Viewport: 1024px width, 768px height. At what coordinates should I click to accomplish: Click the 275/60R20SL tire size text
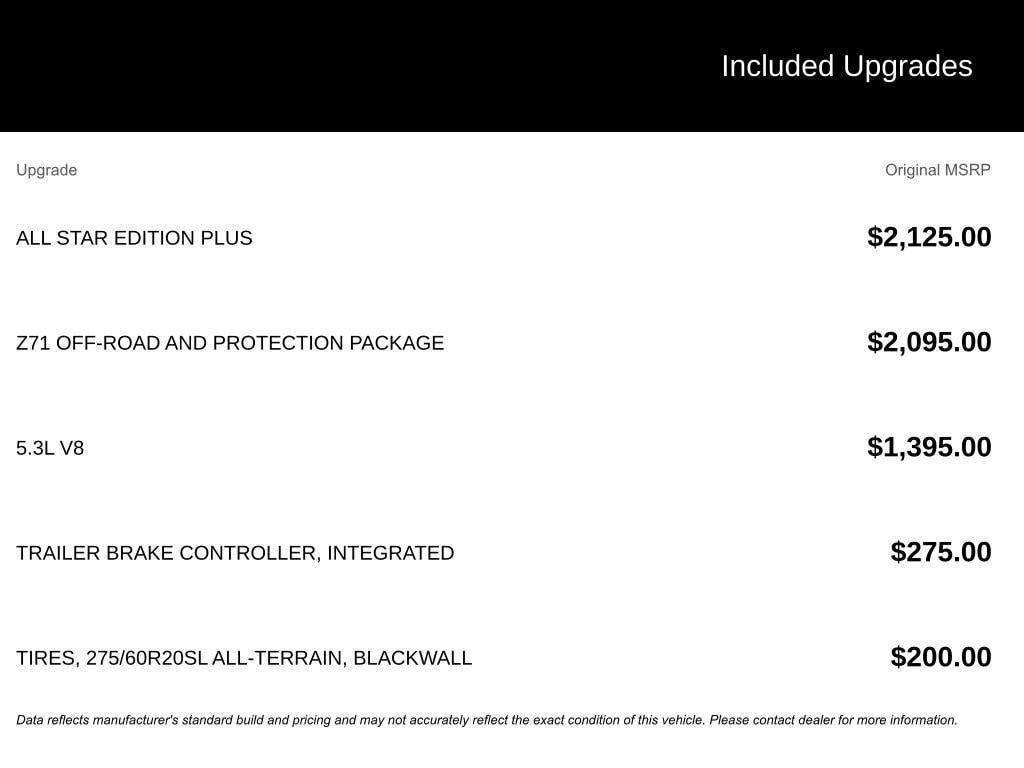[147, 658]
